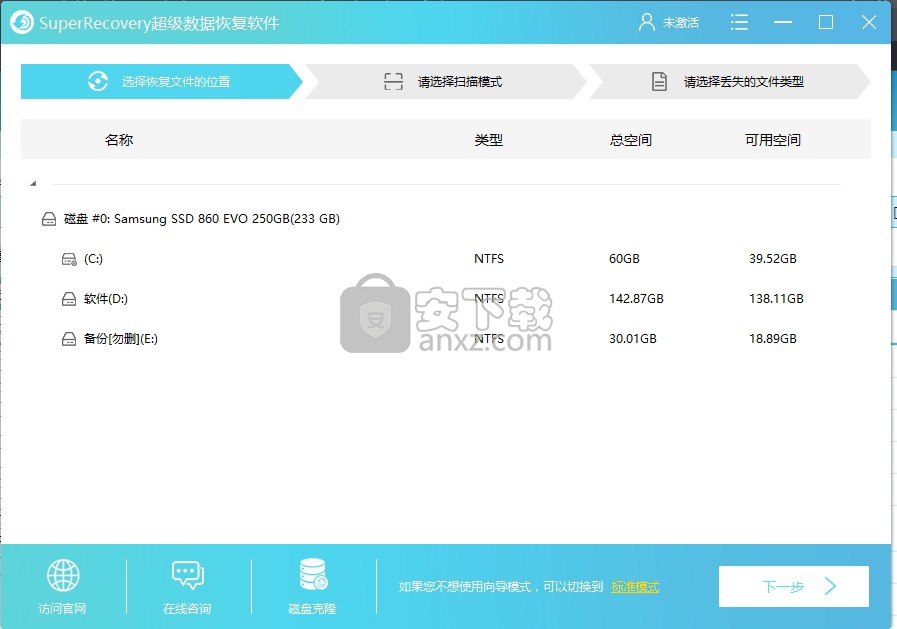Screen dimensions: 897x629
Task: Click the recovery location step icon
Action: 98,81
